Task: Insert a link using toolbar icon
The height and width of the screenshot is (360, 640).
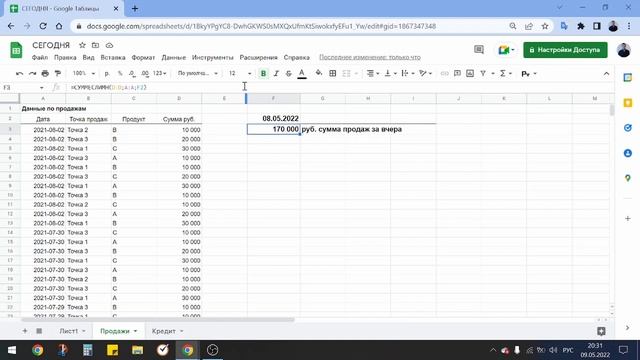Action: pyautogui.click(x=444, y=73)
